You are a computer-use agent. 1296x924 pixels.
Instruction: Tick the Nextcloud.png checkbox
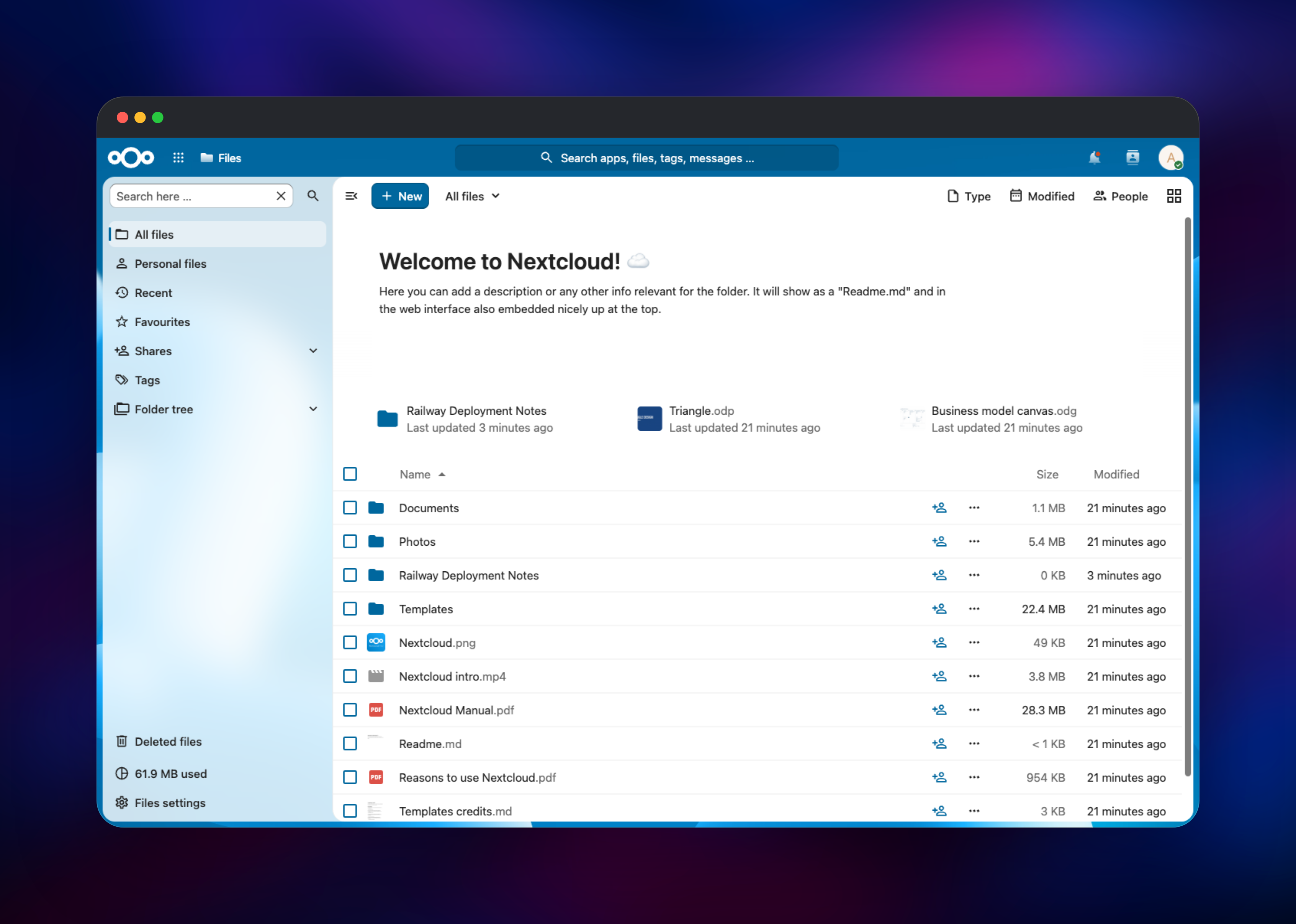click(x=350, y=643)
